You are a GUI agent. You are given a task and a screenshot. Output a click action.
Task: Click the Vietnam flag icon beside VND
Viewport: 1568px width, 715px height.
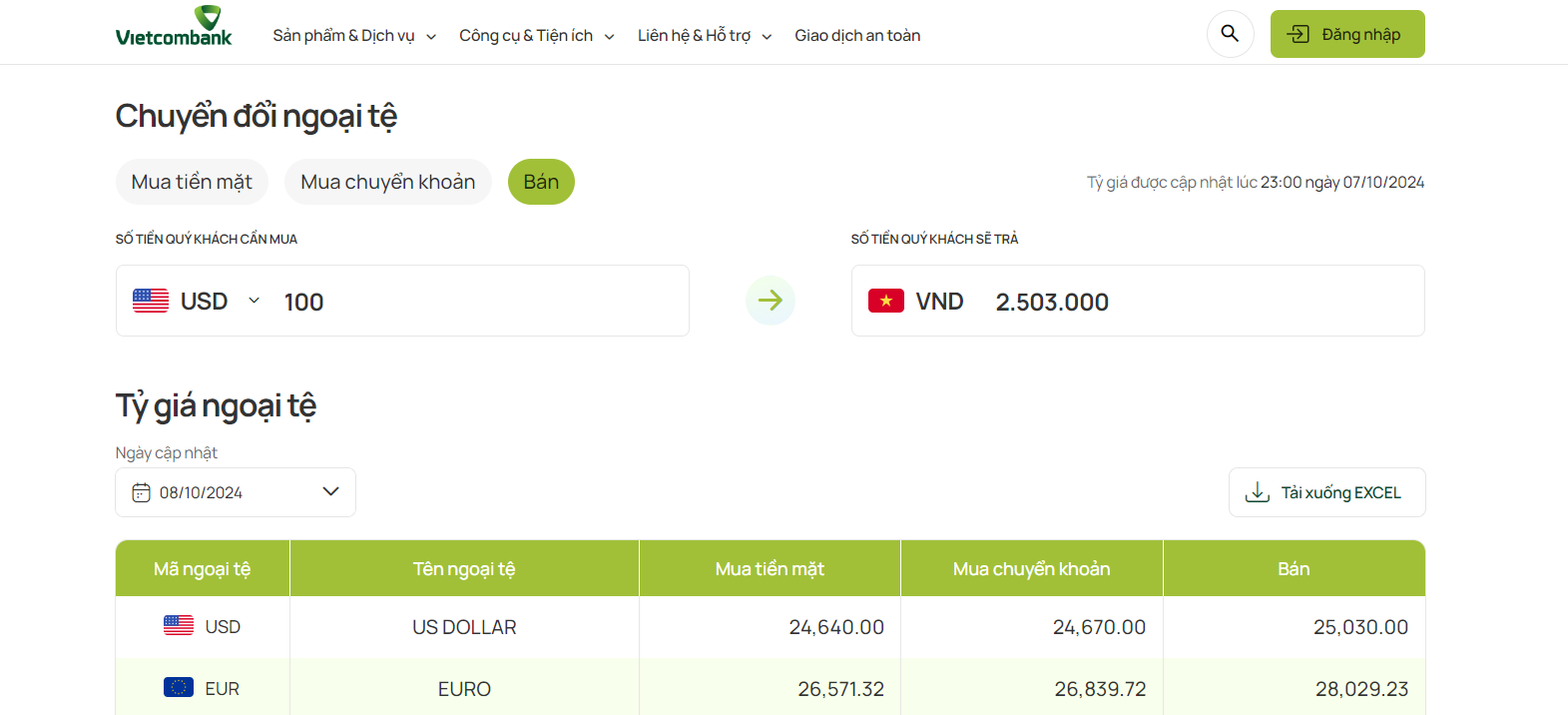886,301
